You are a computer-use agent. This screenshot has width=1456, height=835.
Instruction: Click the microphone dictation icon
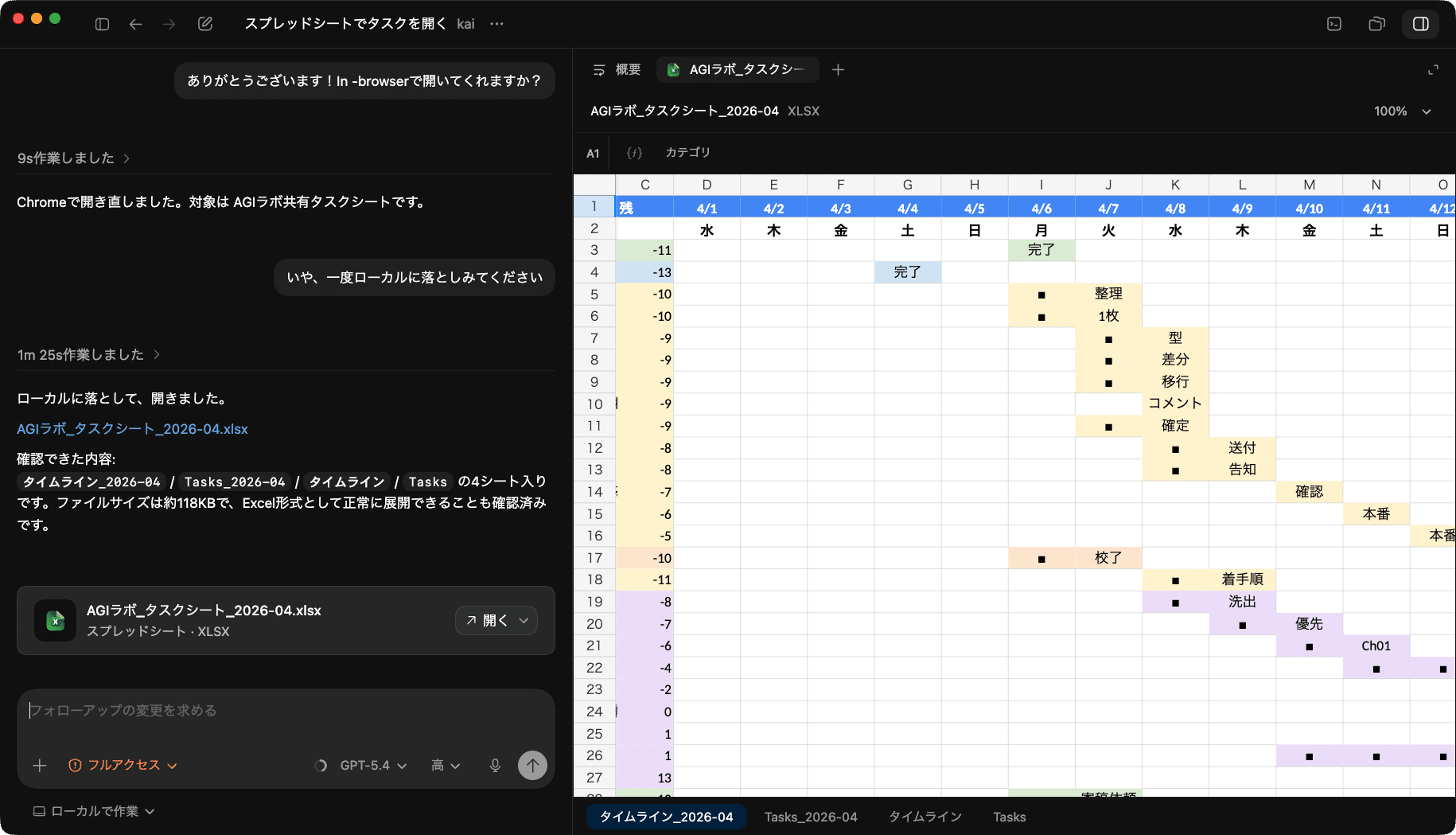(495, 765)
